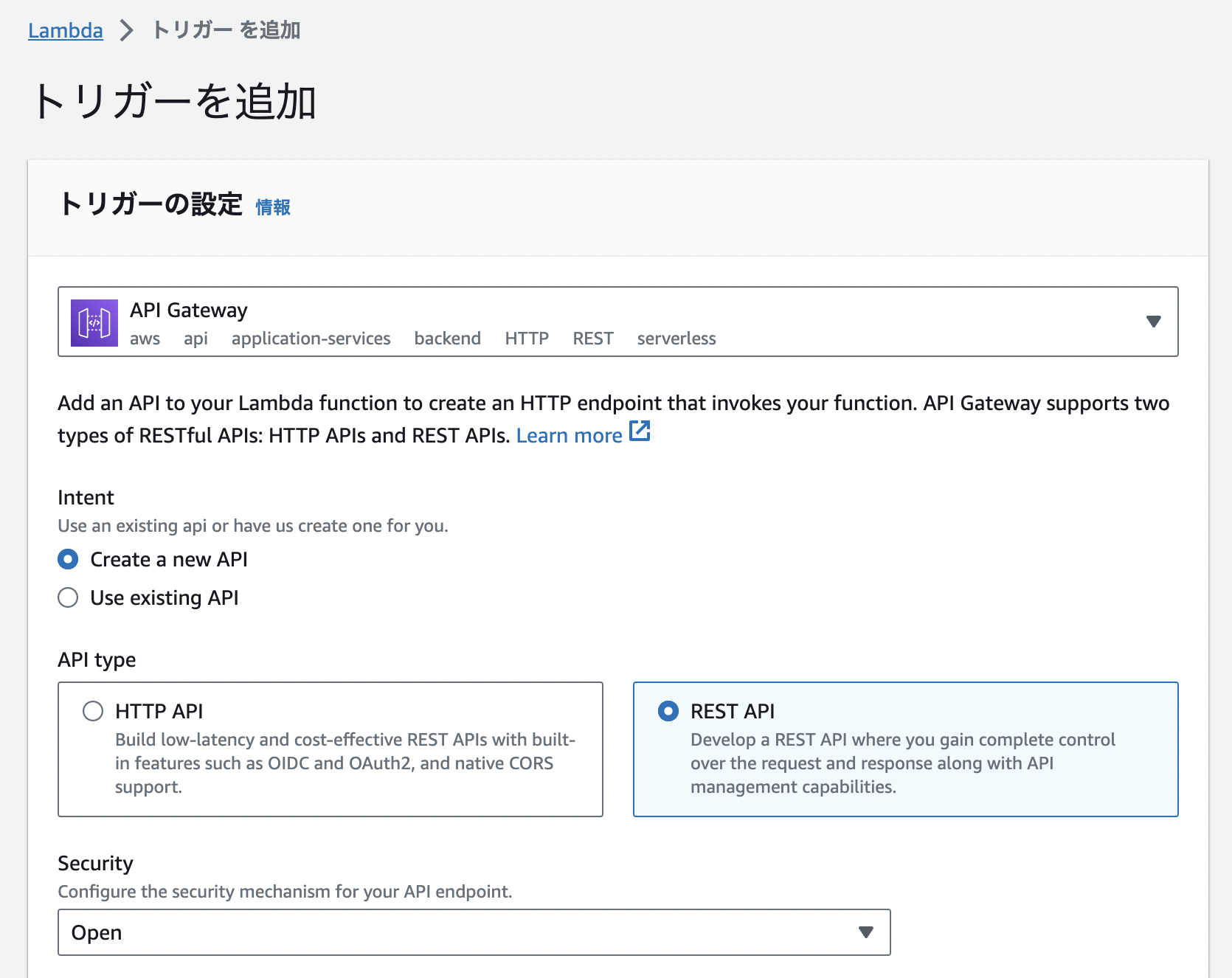Select the Use existing API radio button
This screenshot has height=978, width=1232.
68,597
